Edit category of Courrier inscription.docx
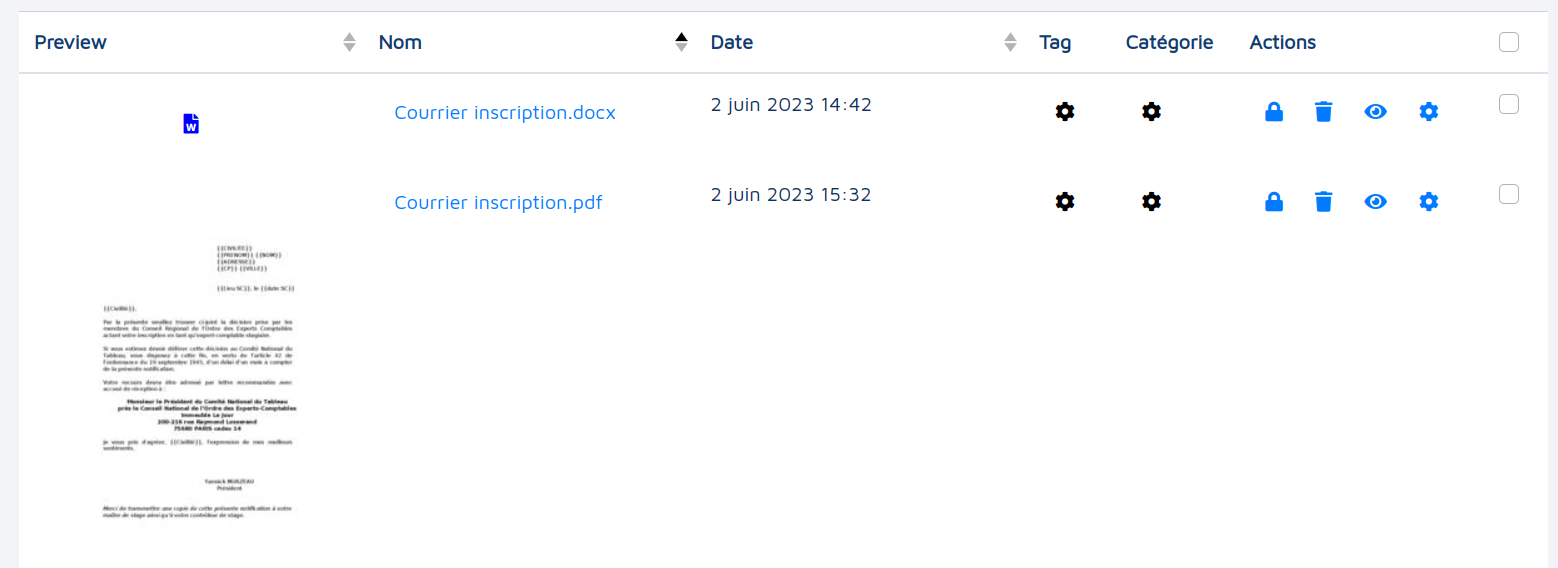The width and height of the screenshot is (1558, 568). pos(1152,112)
